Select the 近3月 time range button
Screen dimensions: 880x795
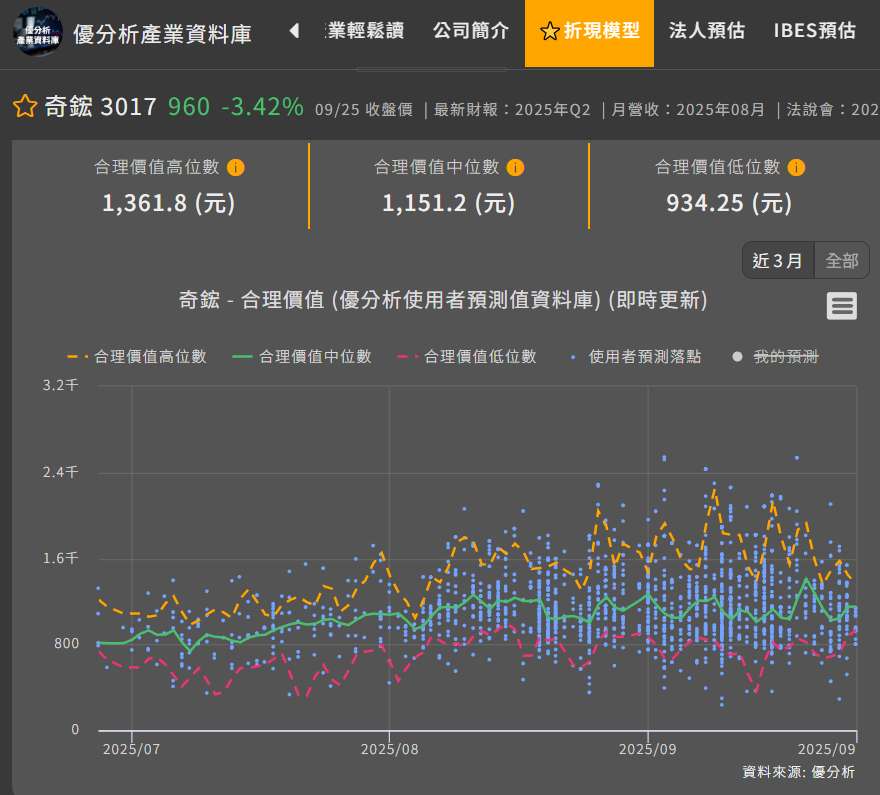777,261
